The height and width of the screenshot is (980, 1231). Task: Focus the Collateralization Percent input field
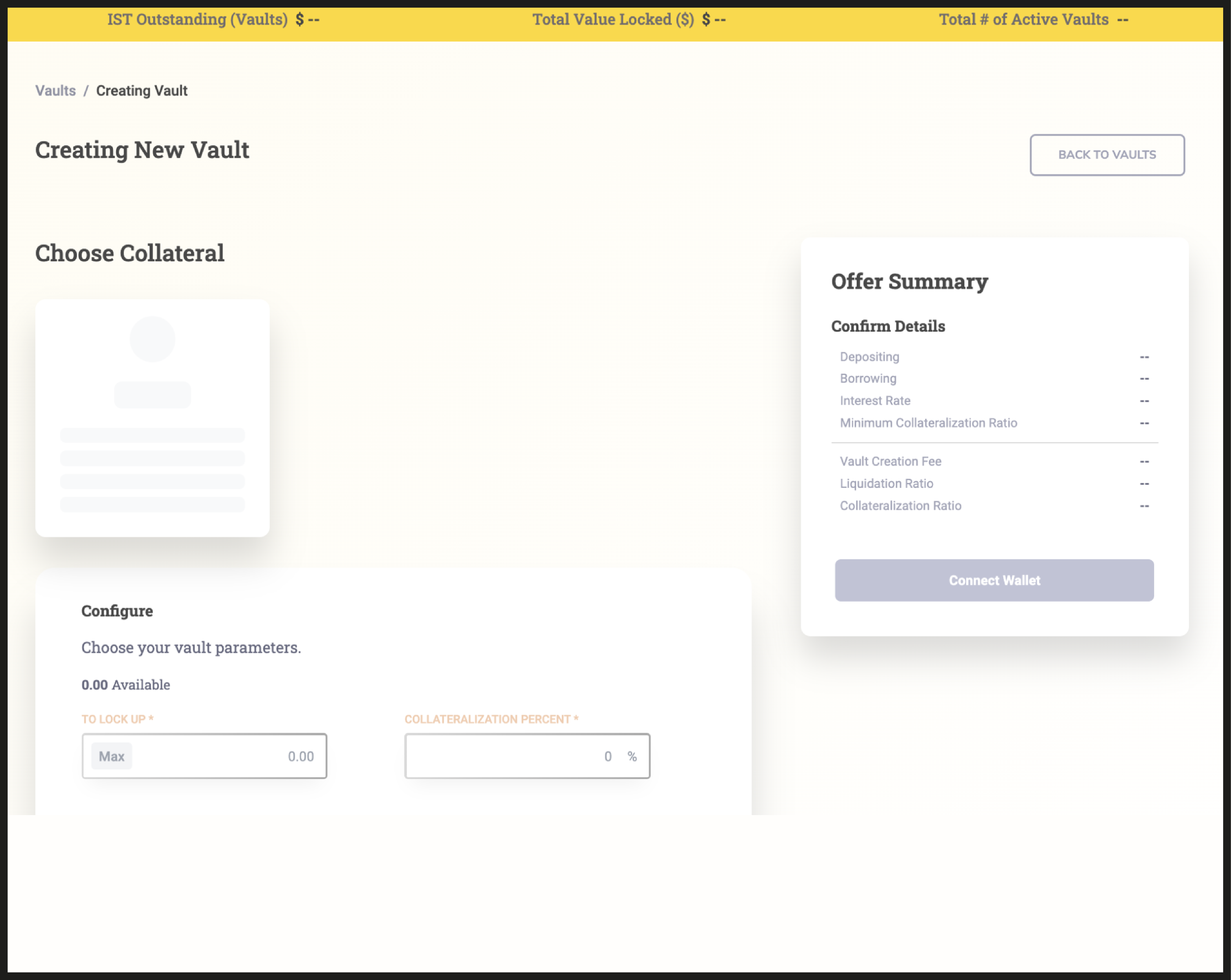click(x=514, y=756)
